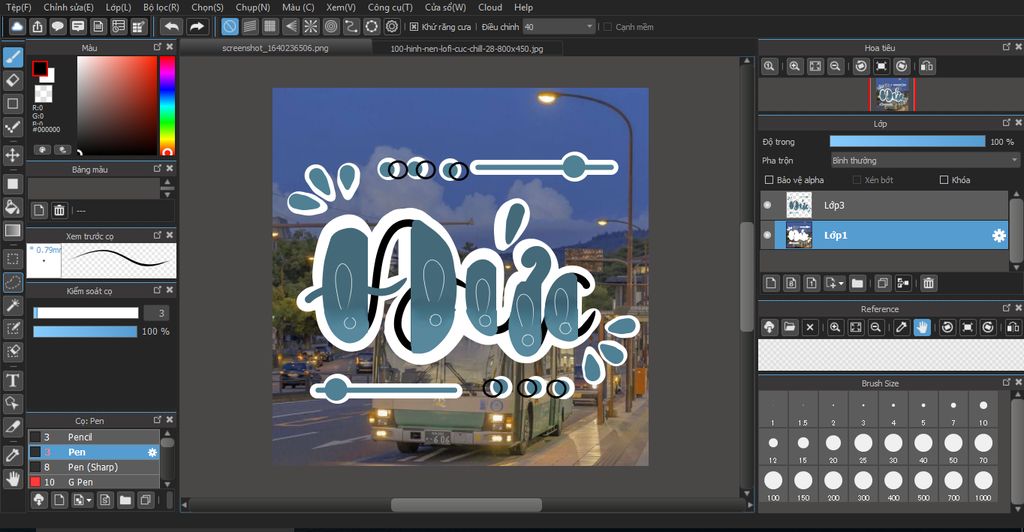Click the Redo arrow in top toolbar
The height and width of the screenshot is (532, 1024).
click(x=196, y=27)
